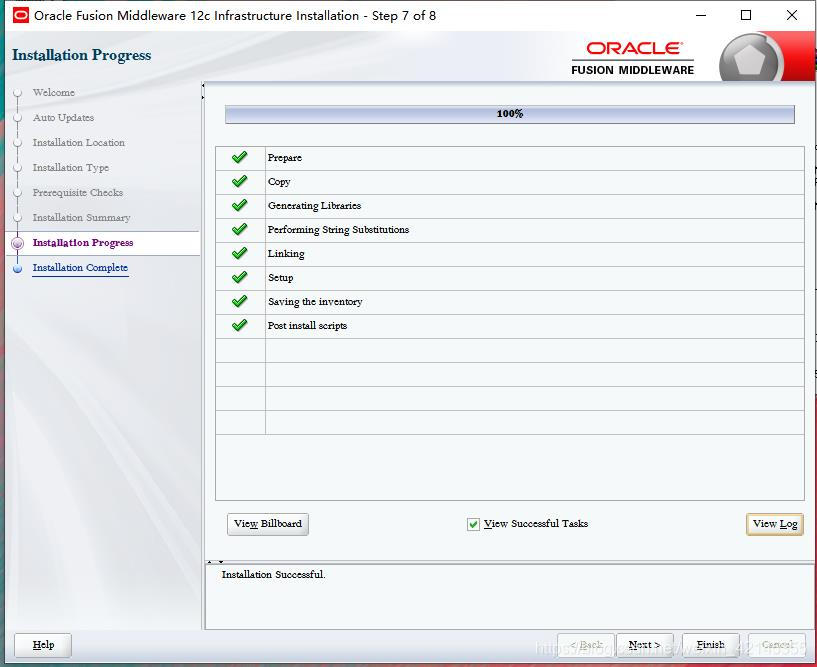Click the Copy task row text
Screen dimensions: 817x667
(279, 182)
